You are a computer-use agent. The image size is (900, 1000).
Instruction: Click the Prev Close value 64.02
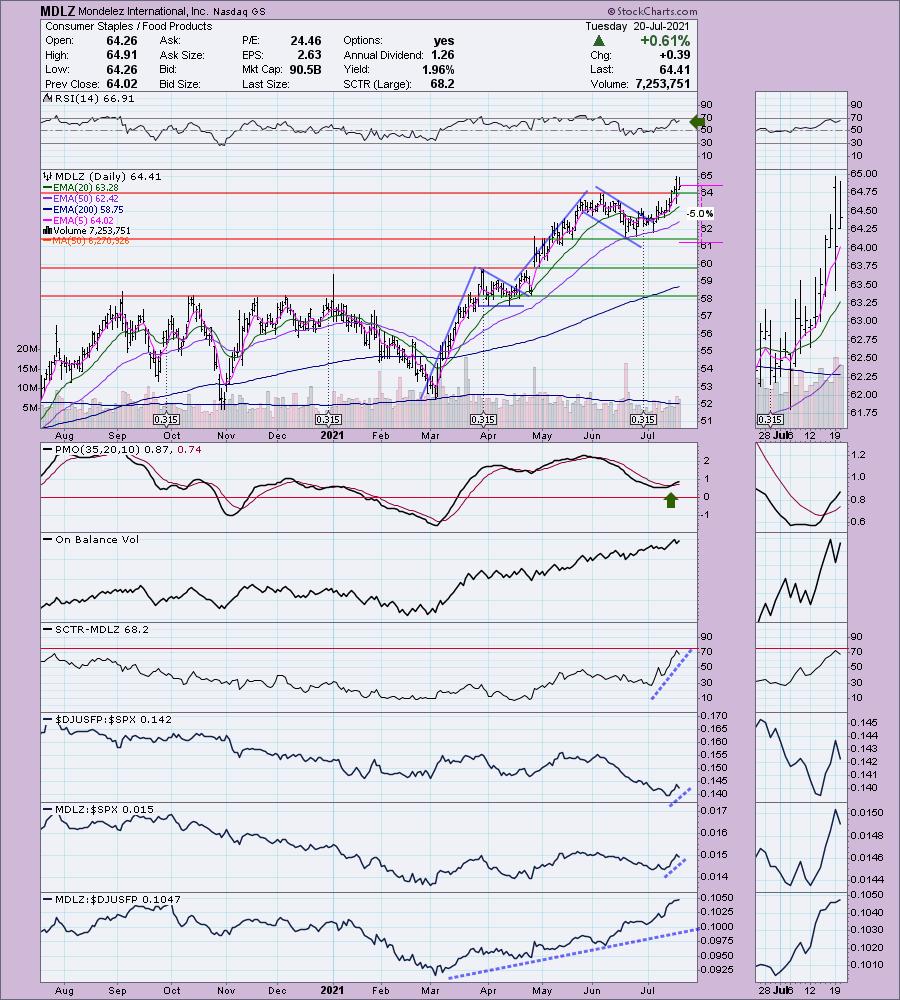point(121,84)
